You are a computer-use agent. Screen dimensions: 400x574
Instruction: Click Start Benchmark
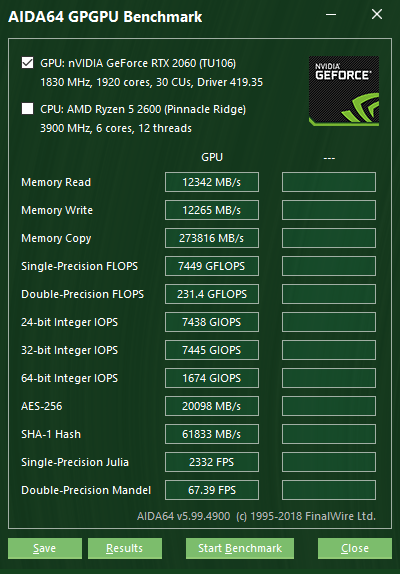coord(240,548)
